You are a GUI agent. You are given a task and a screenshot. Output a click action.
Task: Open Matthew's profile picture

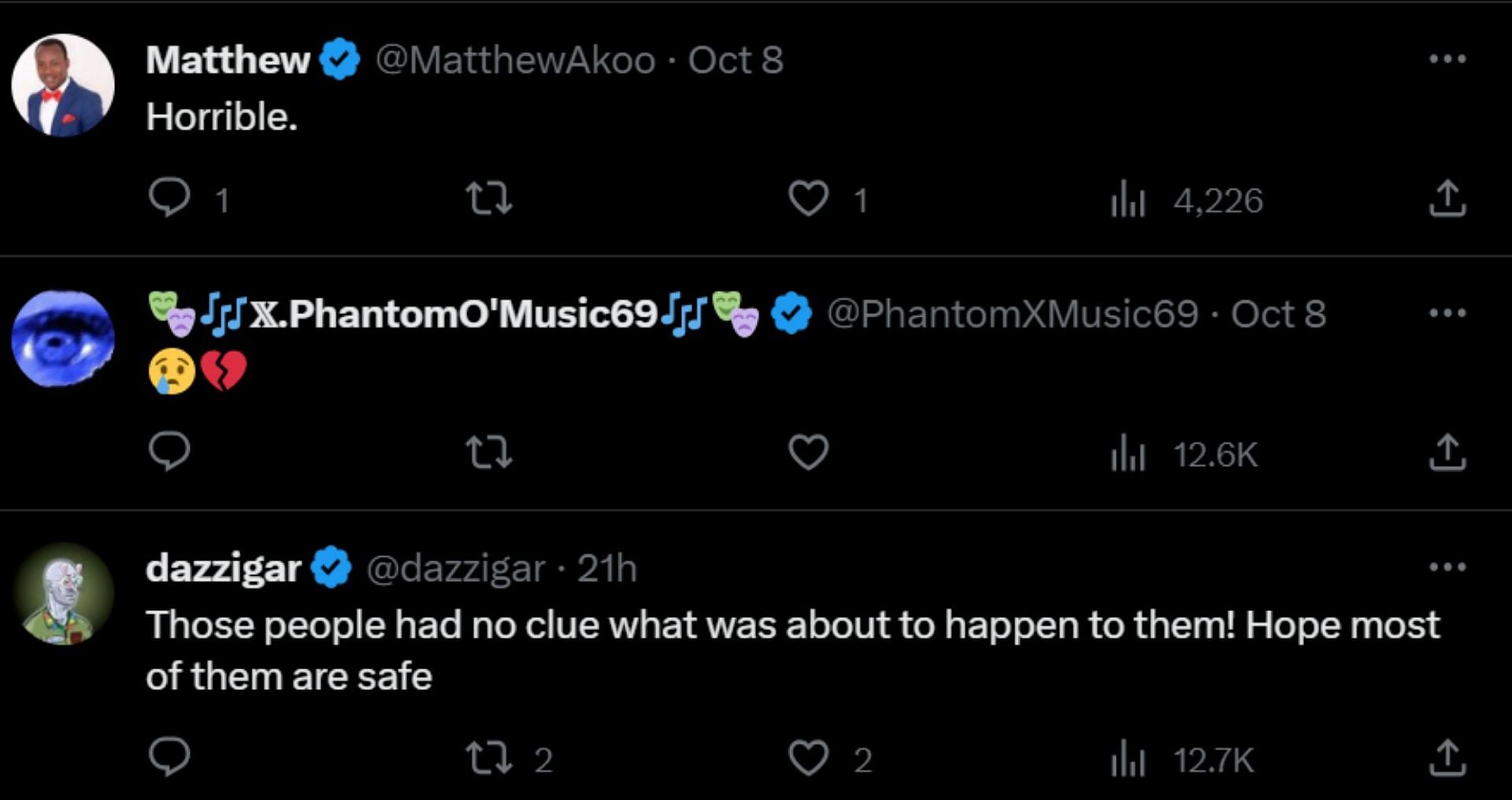(63, 85)
